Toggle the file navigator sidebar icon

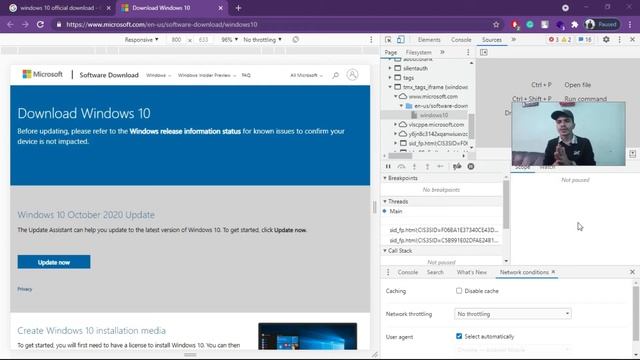coord(484,52)
